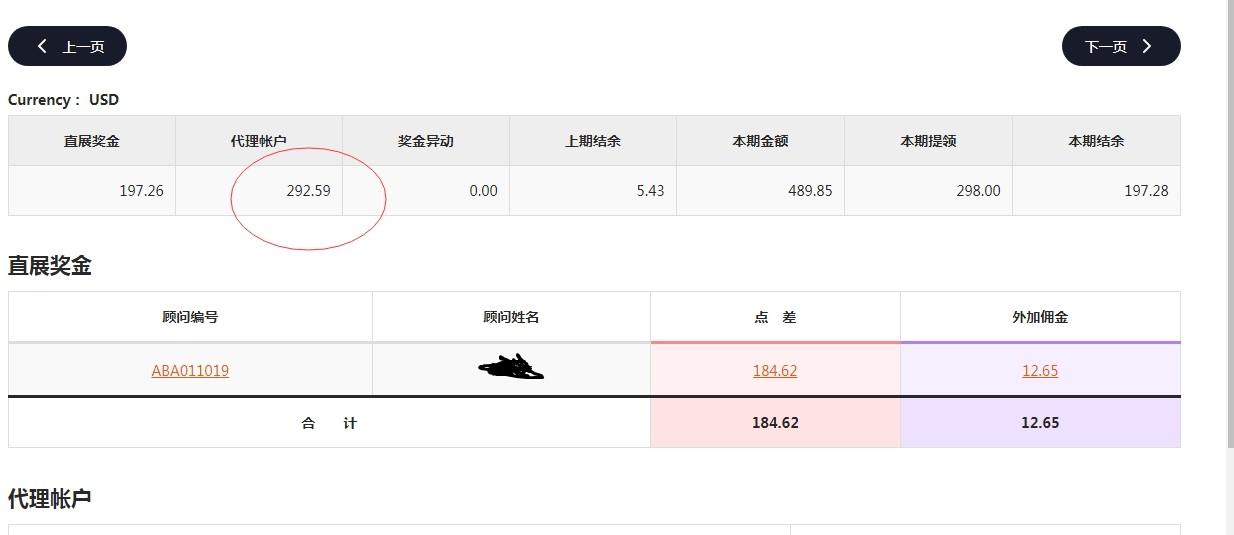This screenshot has height=535, width=1234.
Task: Click the 奖金异动 column header
Action: [426, 141]
